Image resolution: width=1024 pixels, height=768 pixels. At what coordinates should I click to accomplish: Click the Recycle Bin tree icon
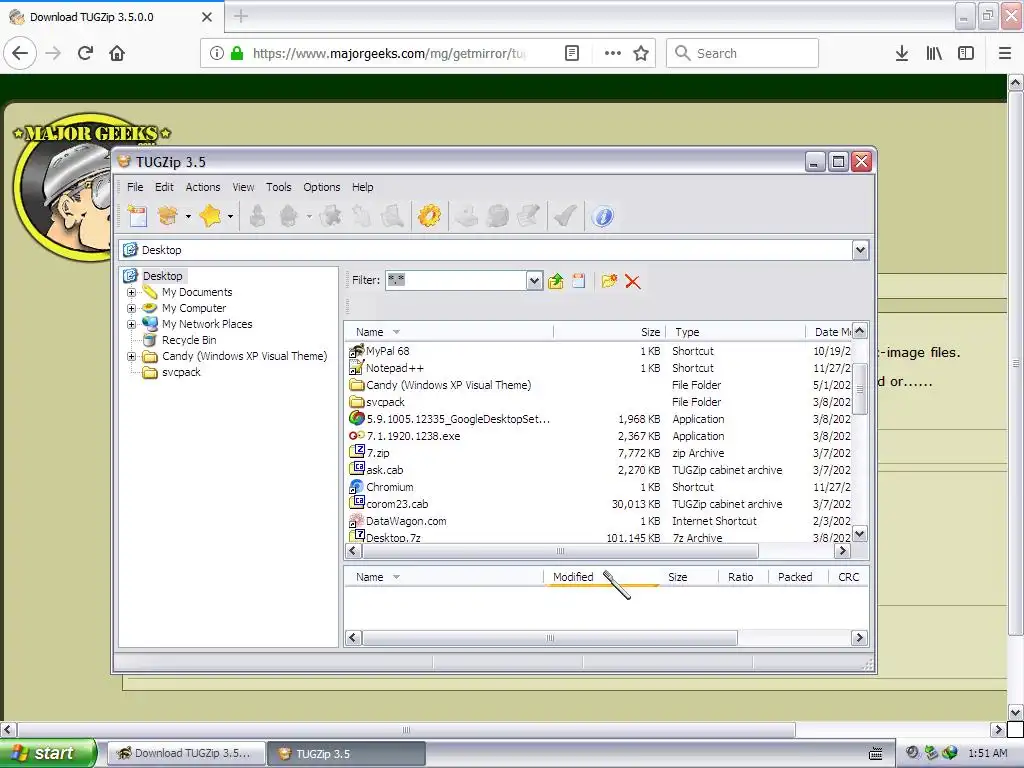pos(150,340)
